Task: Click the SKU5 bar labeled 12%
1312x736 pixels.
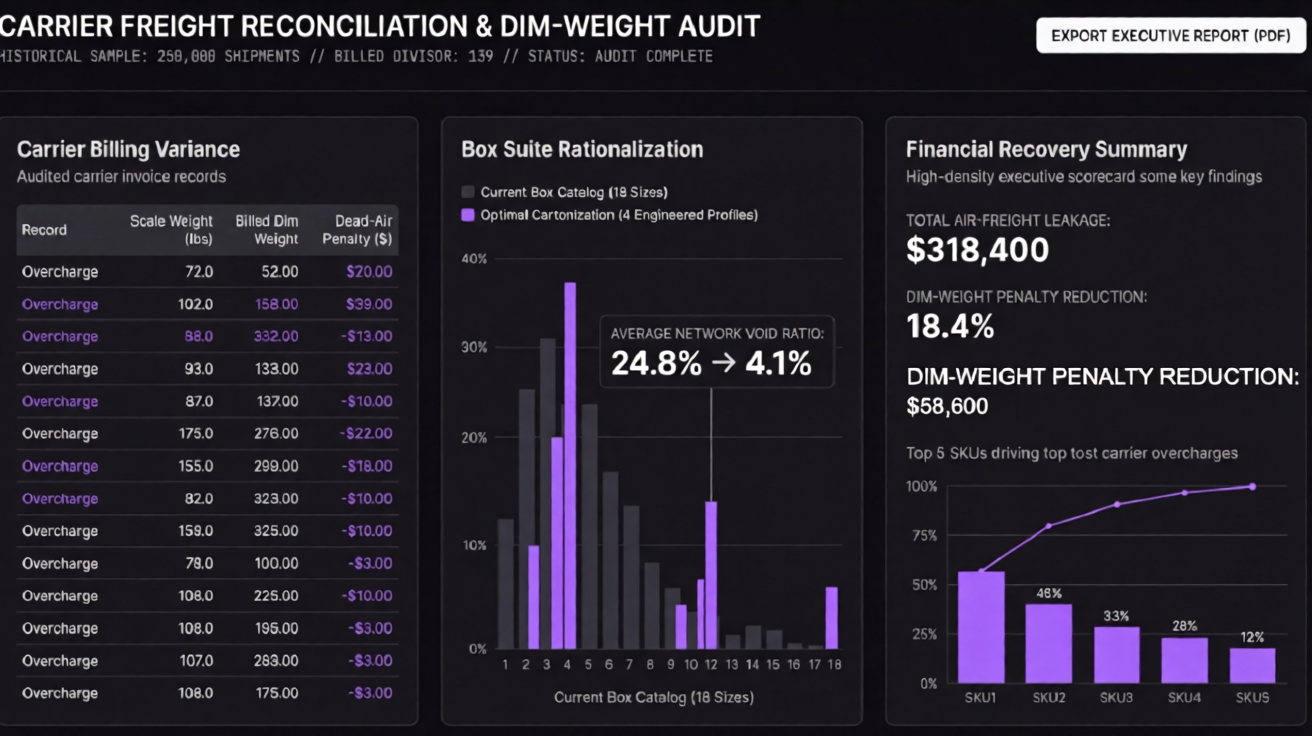Action: tap(1252, 666)
